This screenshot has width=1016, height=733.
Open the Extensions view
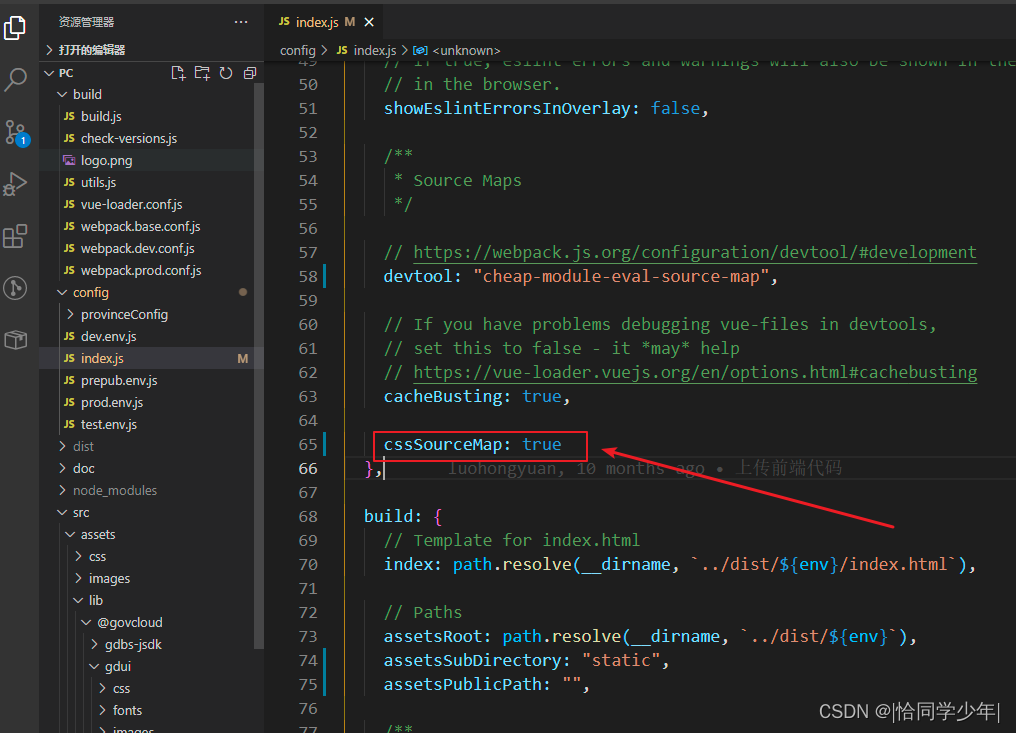coord(15,236)
